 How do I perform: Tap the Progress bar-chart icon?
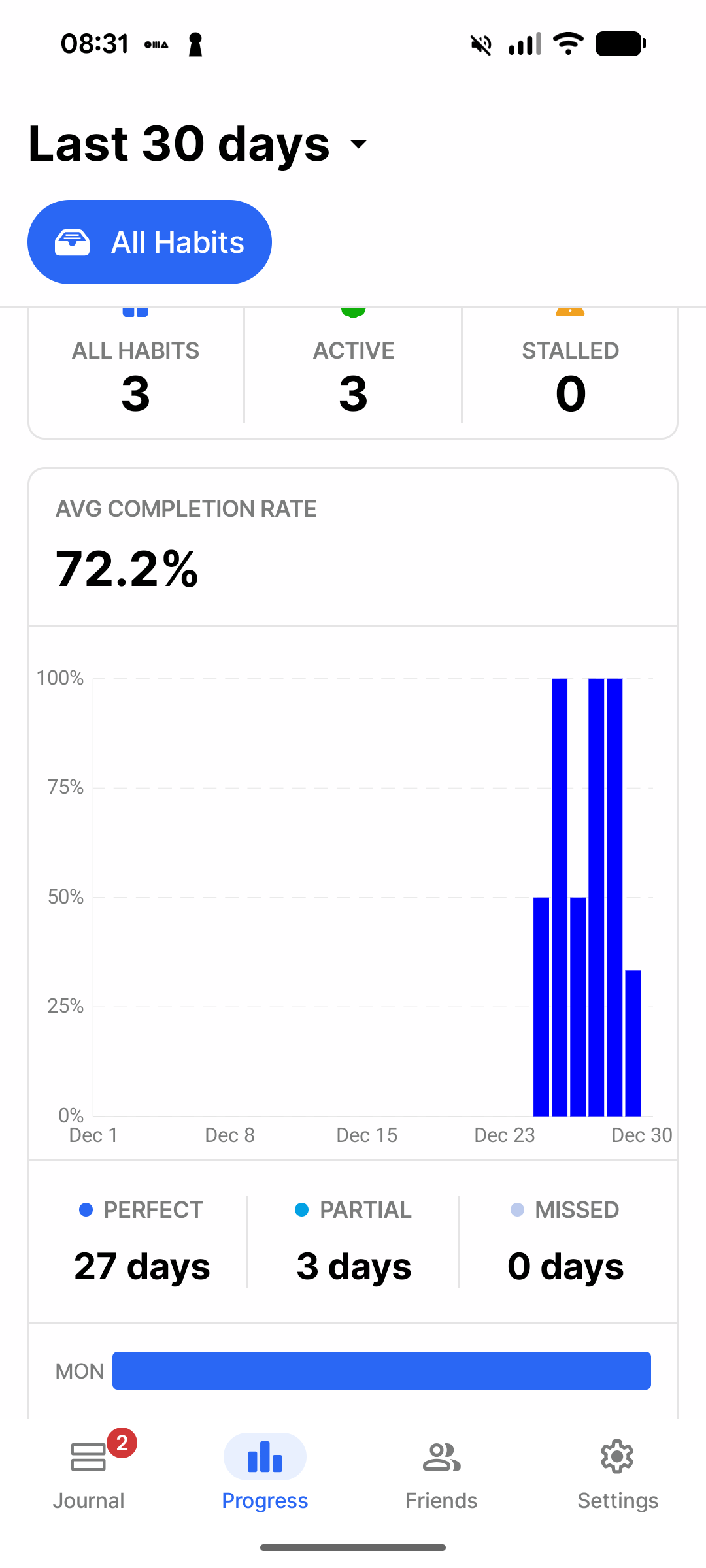coord(265,1456)
